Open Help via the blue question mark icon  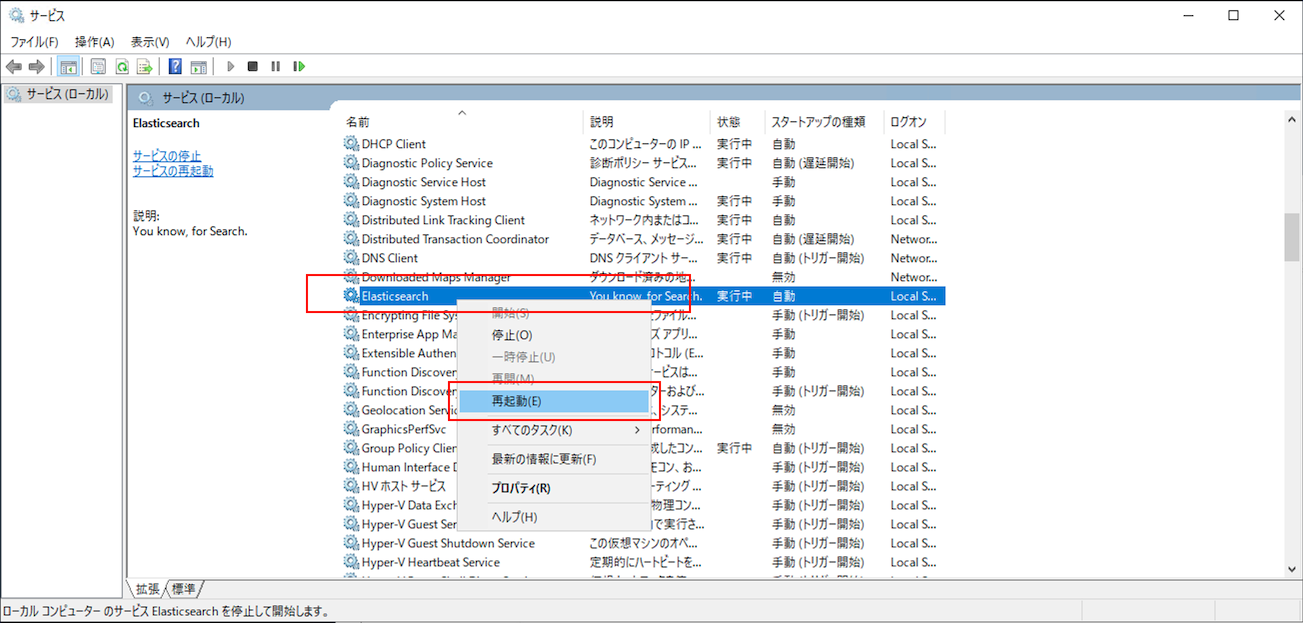click(173, 66)
